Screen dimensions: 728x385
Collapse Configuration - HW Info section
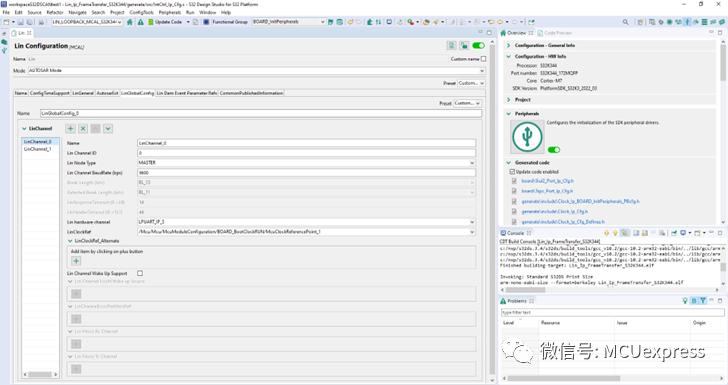coord(508,57)
